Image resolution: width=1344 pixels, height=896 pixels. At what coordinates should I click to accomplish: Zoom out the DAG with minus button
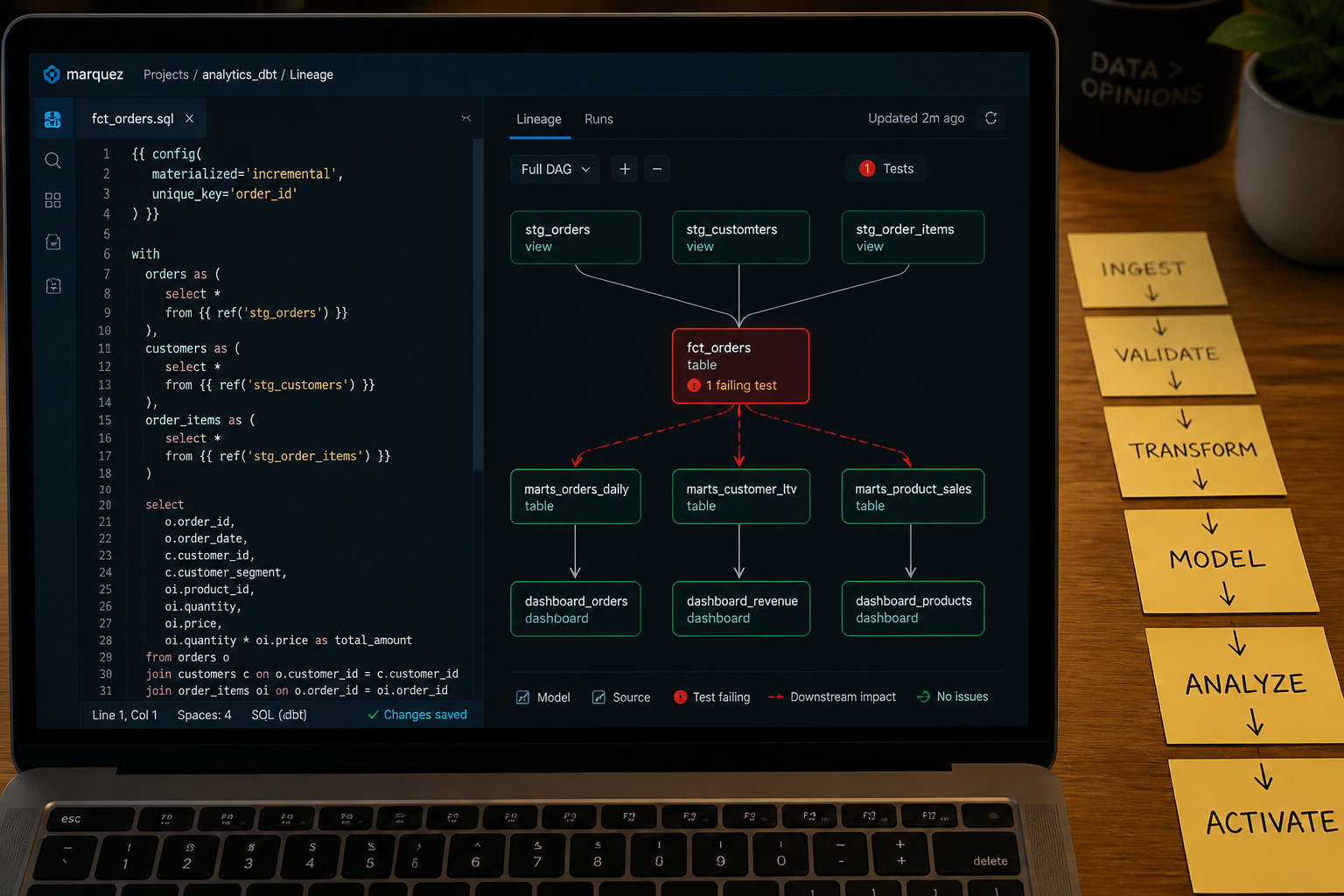(x=657, y=169)
